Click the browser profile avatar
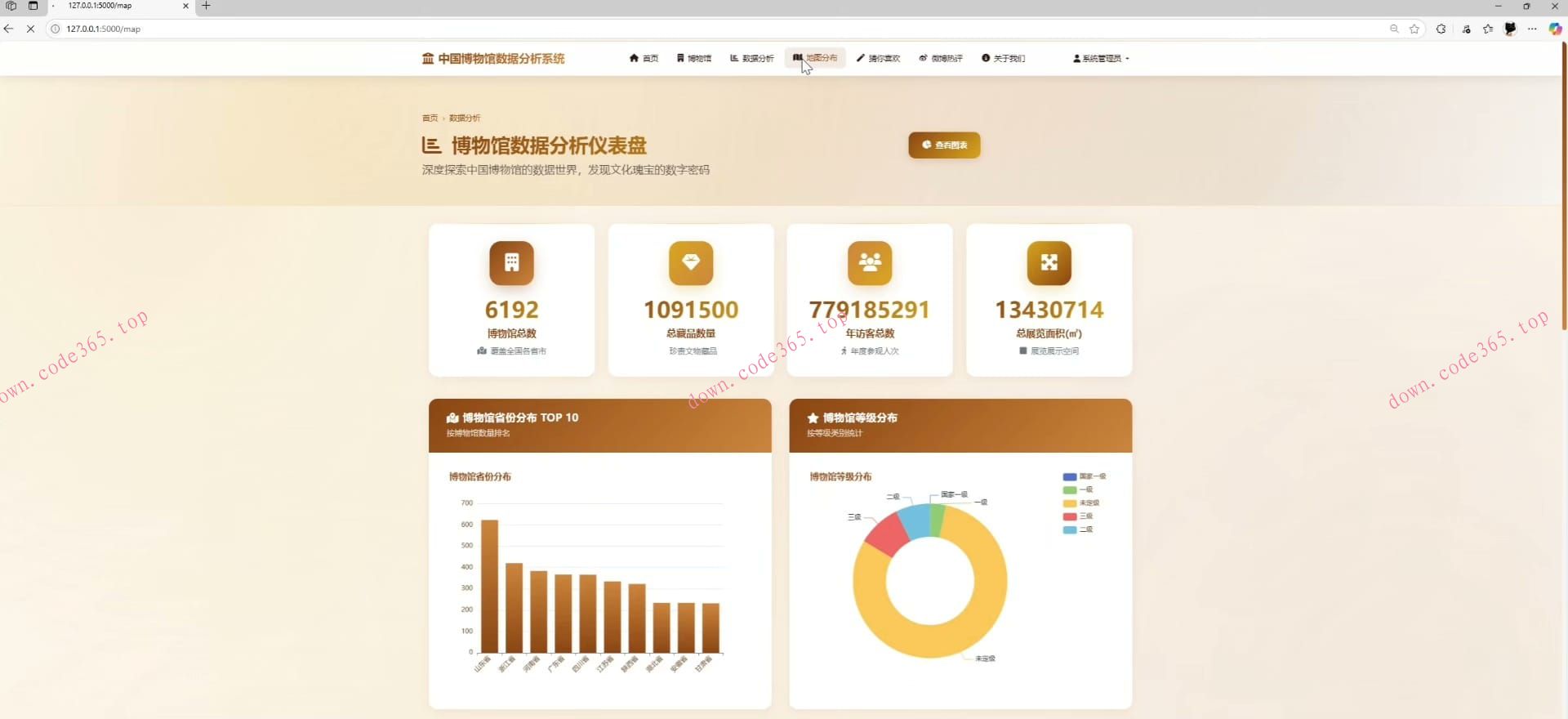 pyautogui.click(x=1510, y=29)
